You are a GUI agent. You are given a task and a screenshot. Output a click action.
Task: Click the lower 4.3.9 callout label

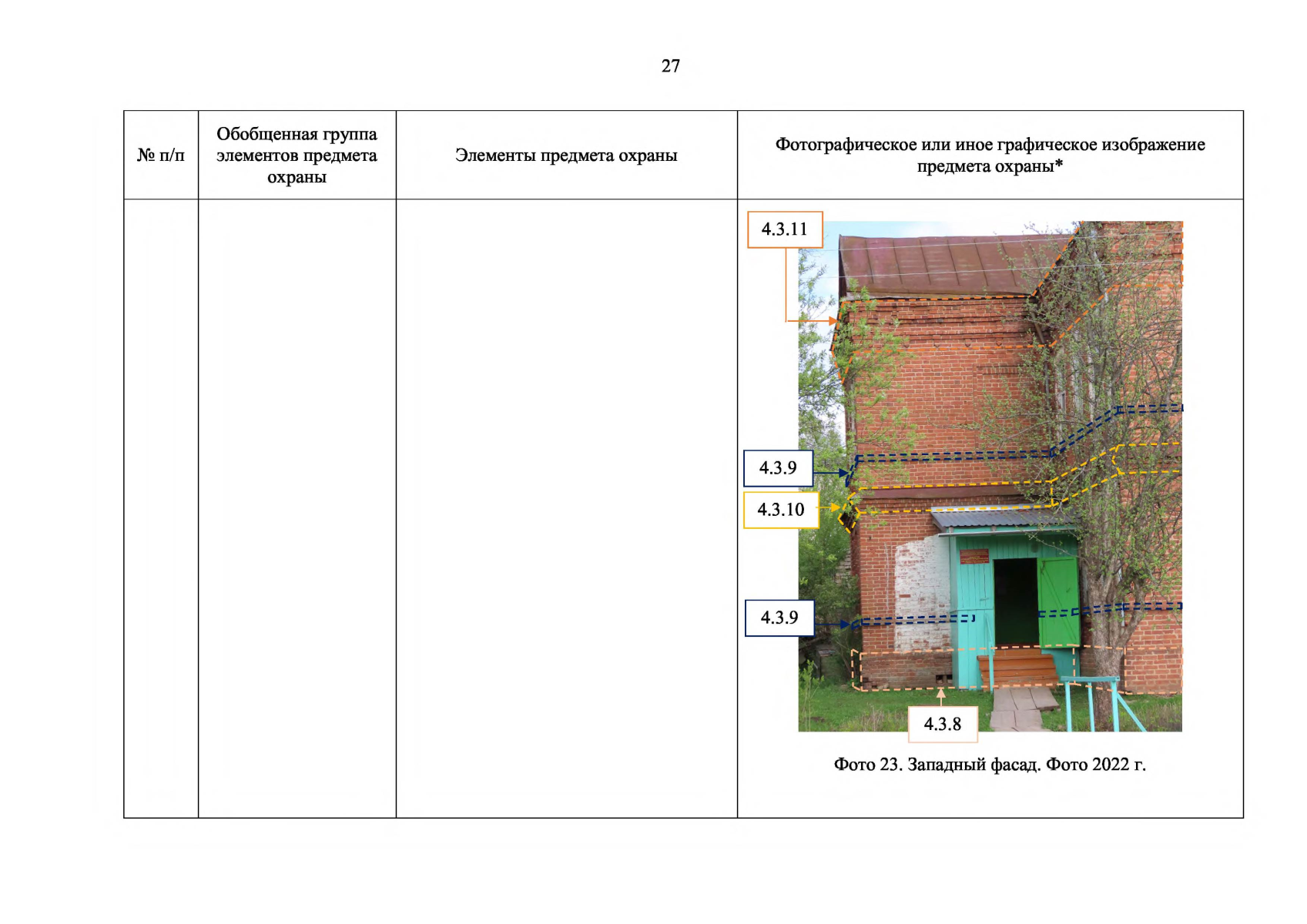click(x=779, y=618)
